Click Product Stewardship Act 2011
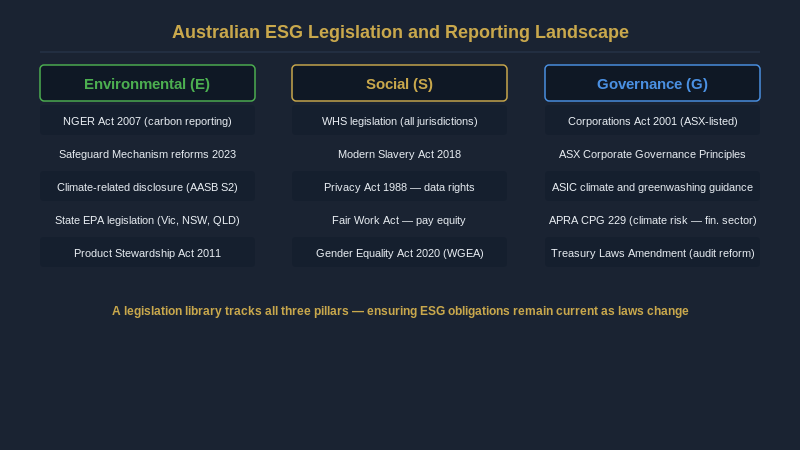Screen dimensions: 800x450 point(147,253)
